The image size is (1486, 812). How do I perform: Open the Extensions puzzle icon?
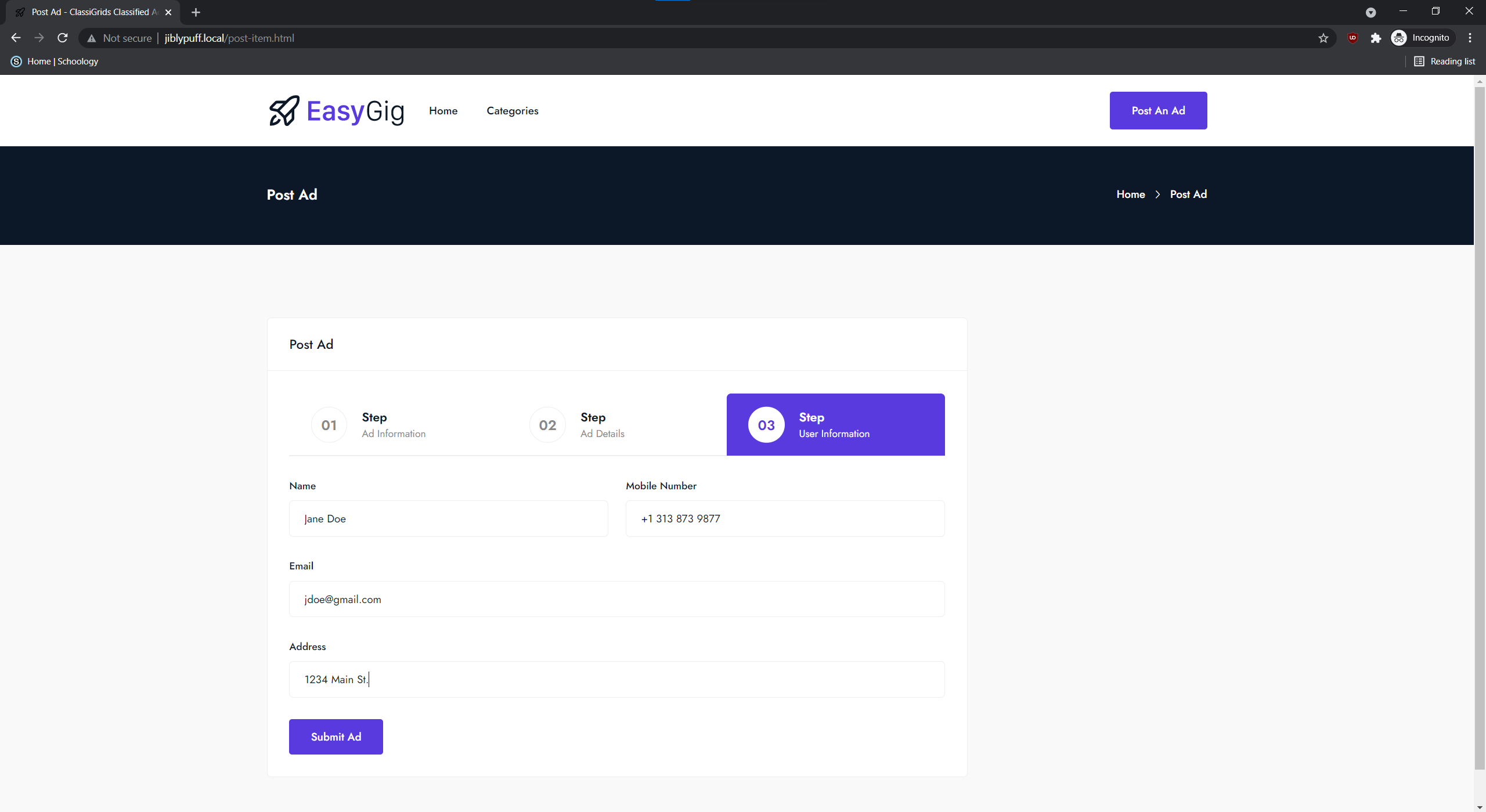coord(1375,38)
